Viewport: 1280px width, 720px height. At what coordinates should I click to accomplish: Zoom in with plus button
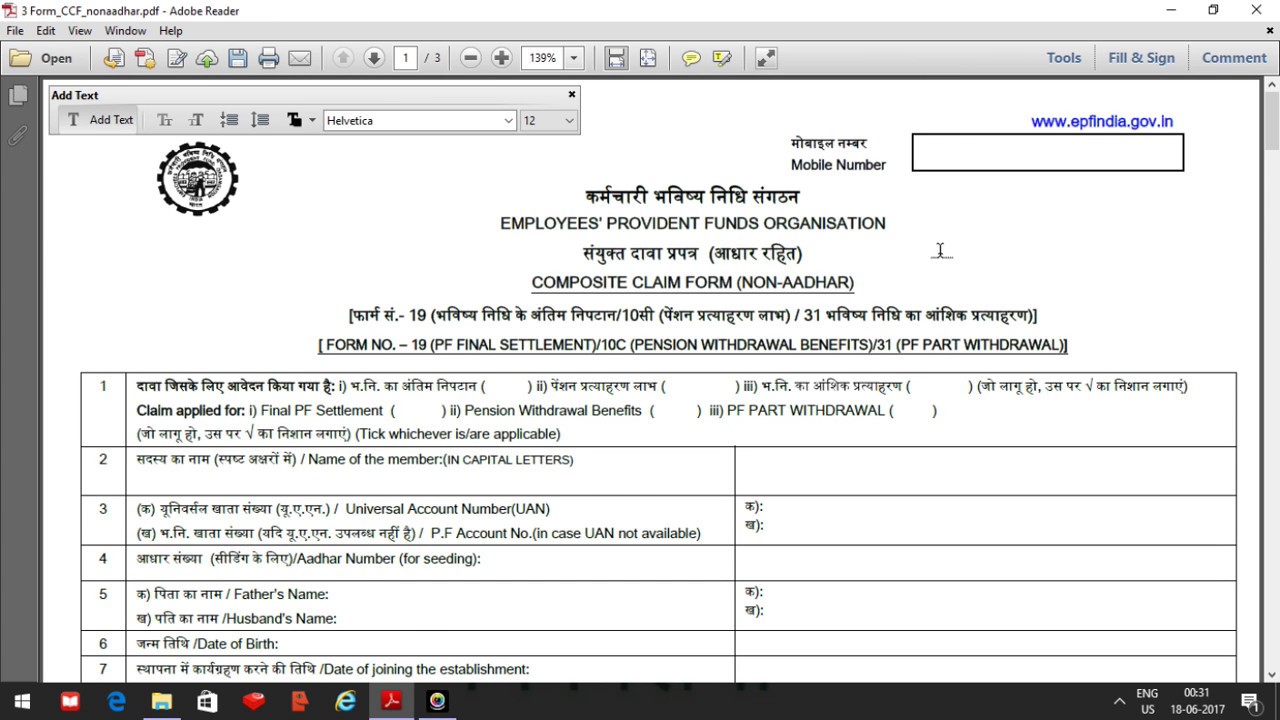tap(502, 58)
